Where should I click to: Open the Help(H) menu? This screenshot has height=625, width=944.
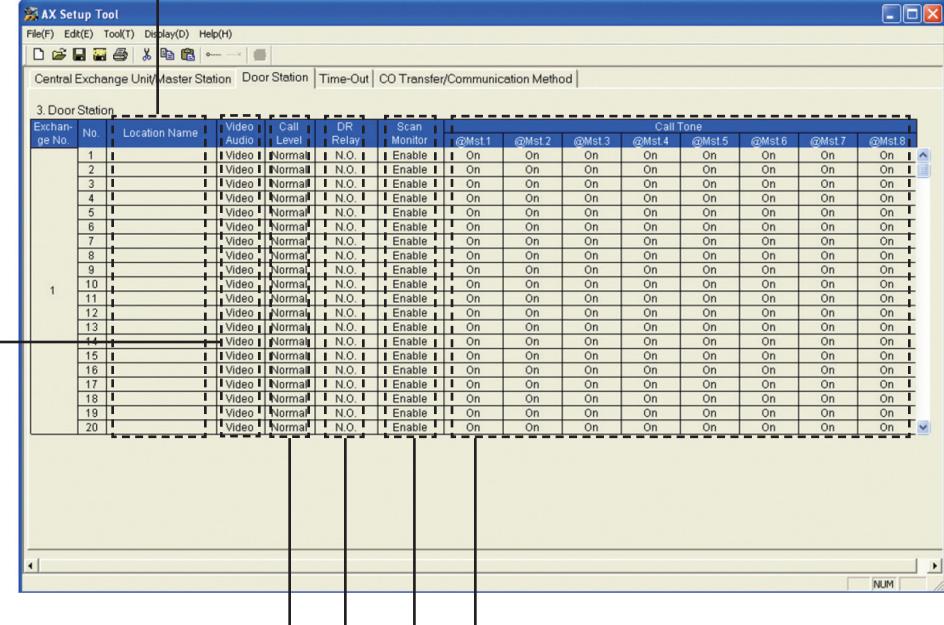[x=215, y=34]
